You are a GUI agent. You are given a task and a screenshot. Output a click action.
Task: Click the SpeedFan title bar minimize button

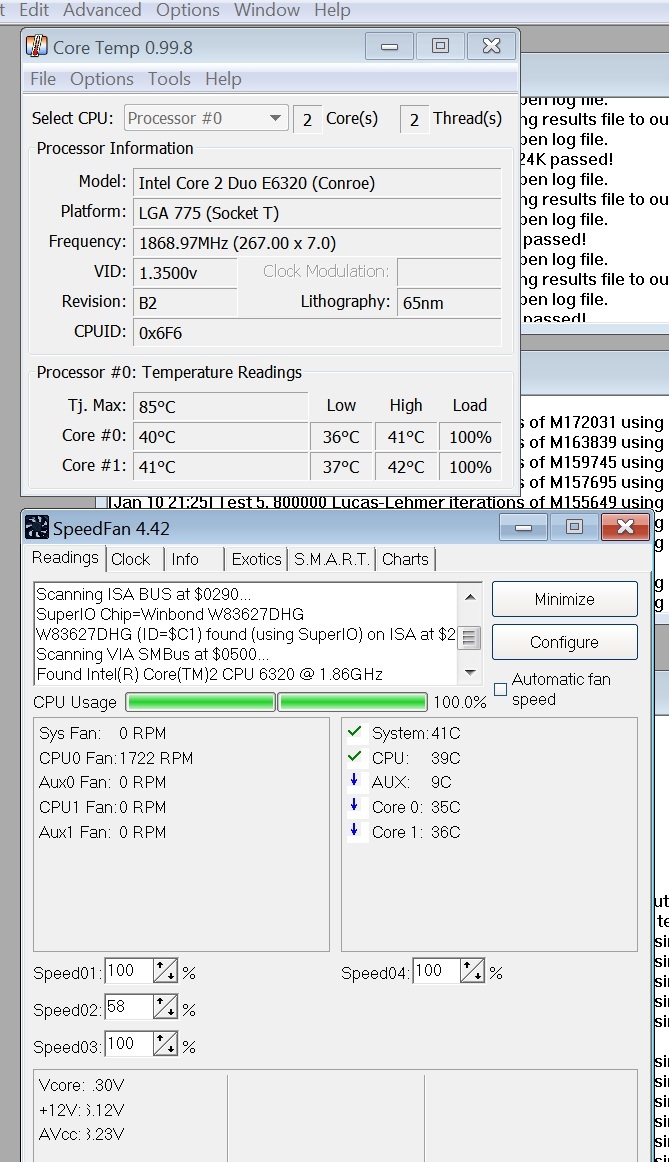[x=523, y=527]
